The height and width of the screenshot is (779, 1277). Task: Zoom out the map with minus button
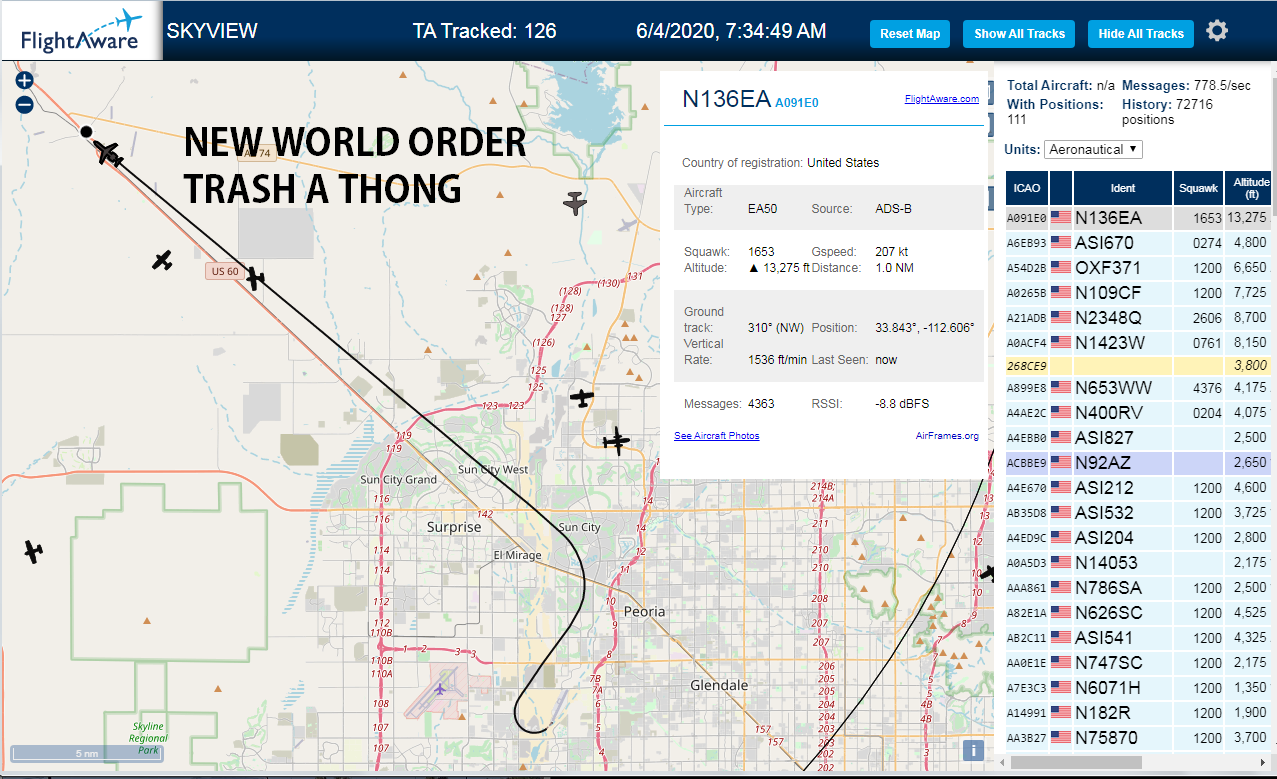(x=24, y=104)
